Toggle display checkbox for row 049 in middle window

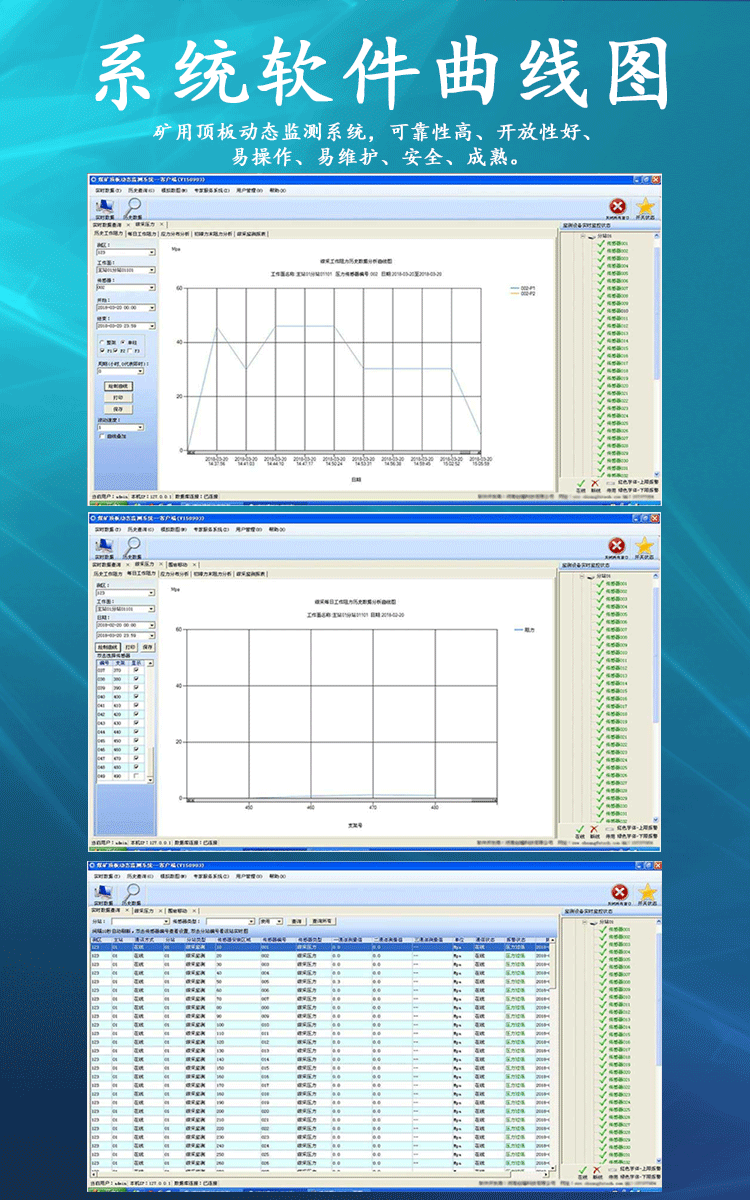click(x=136, y=776)
